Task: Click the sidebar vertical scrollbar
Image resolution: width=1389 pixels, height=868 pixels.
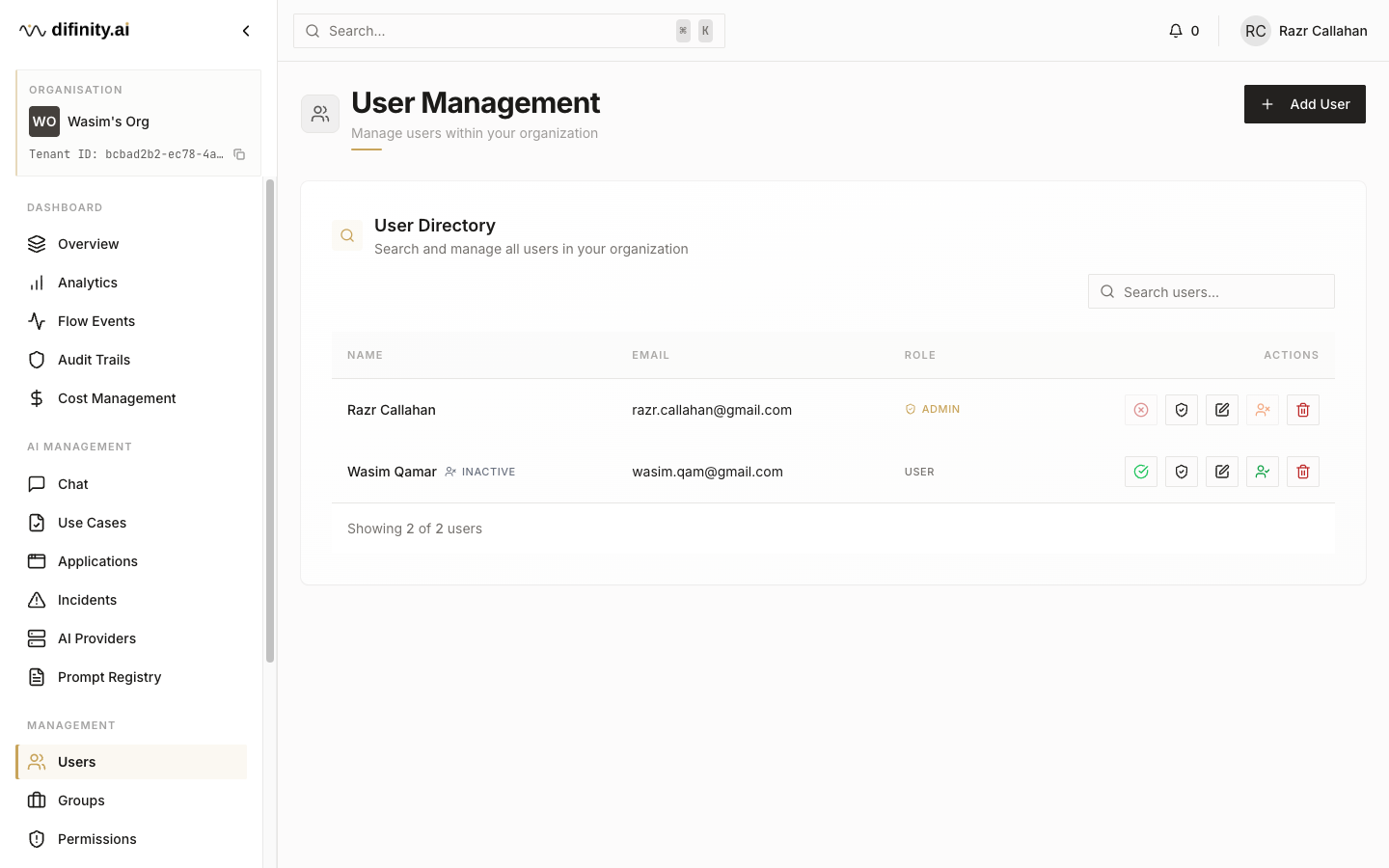Action: [x=270, y=420]
